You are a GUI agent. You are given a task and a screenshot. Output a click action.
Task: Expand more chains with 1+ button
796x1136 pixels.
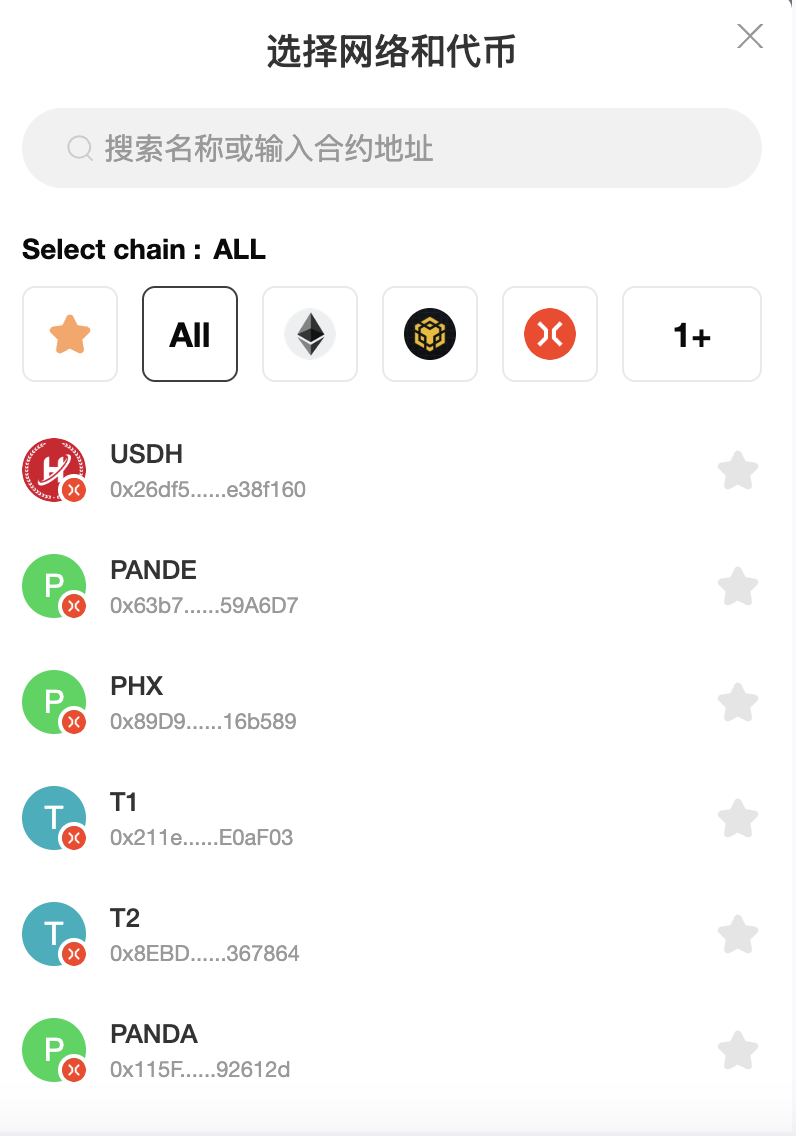click(692, 334)
